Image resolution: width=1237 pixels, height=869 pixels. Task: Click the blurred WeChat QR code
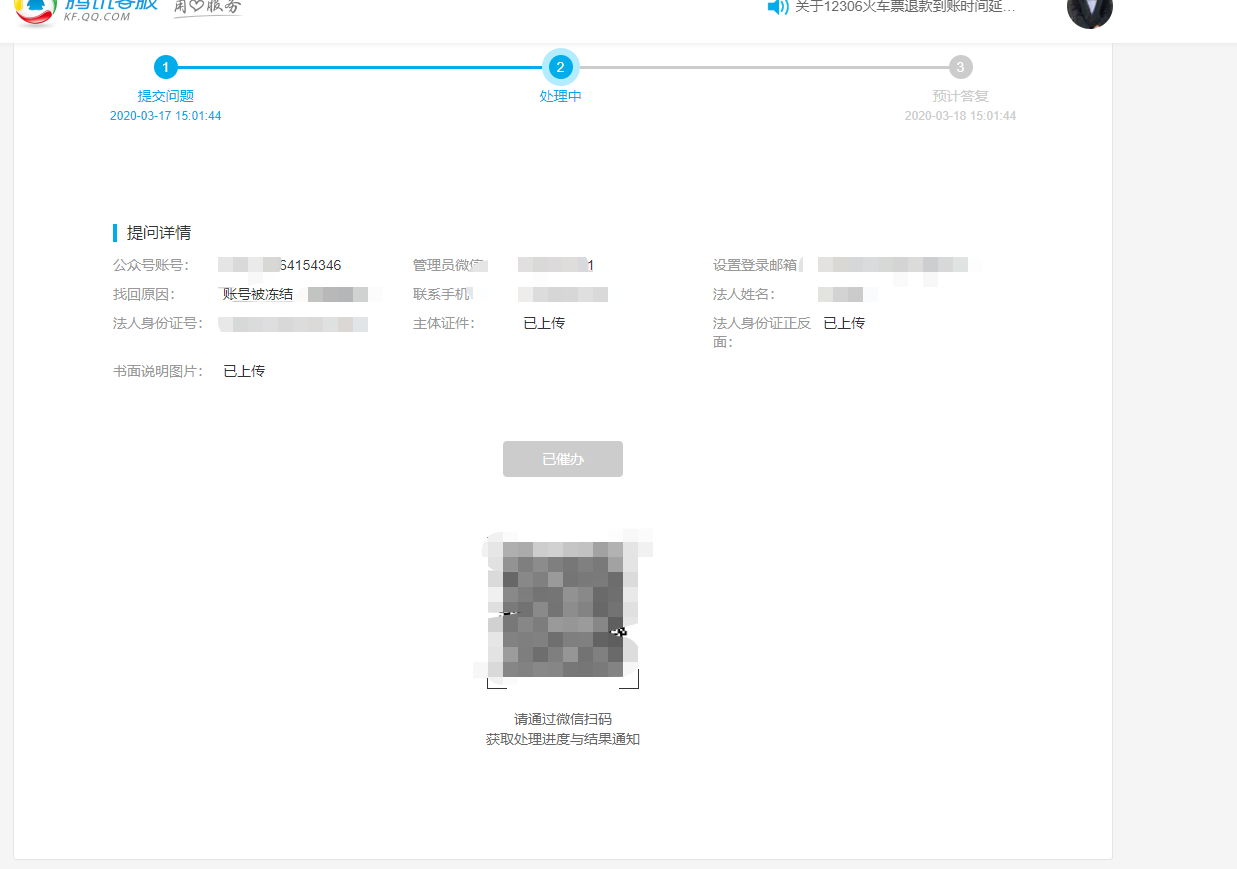click(x=563, y=609)
